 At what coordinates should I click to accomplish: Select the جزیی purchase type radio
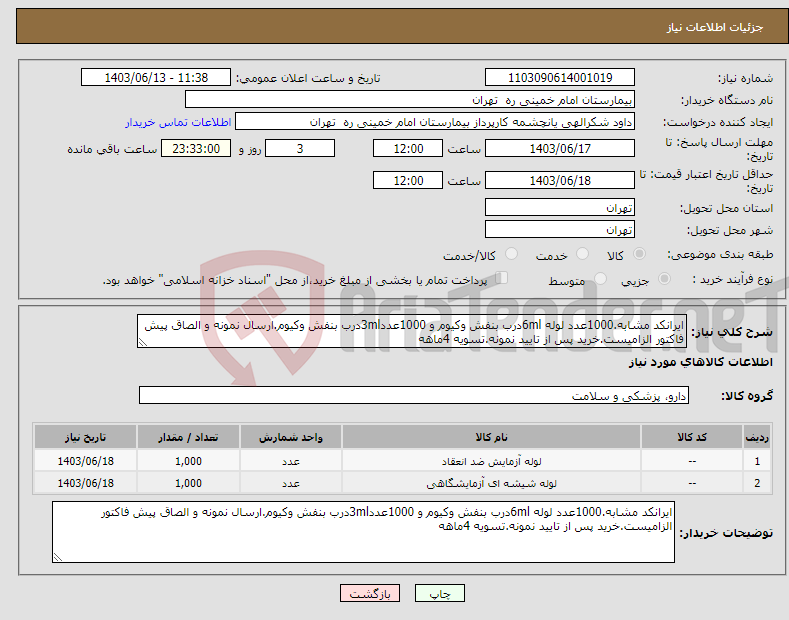pos(664,279)
